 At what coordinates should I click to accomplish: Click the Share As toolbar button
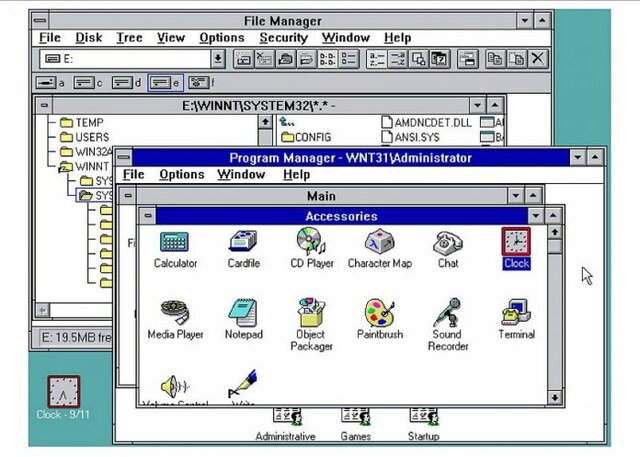pyautogui.click(x=286, y=59)
